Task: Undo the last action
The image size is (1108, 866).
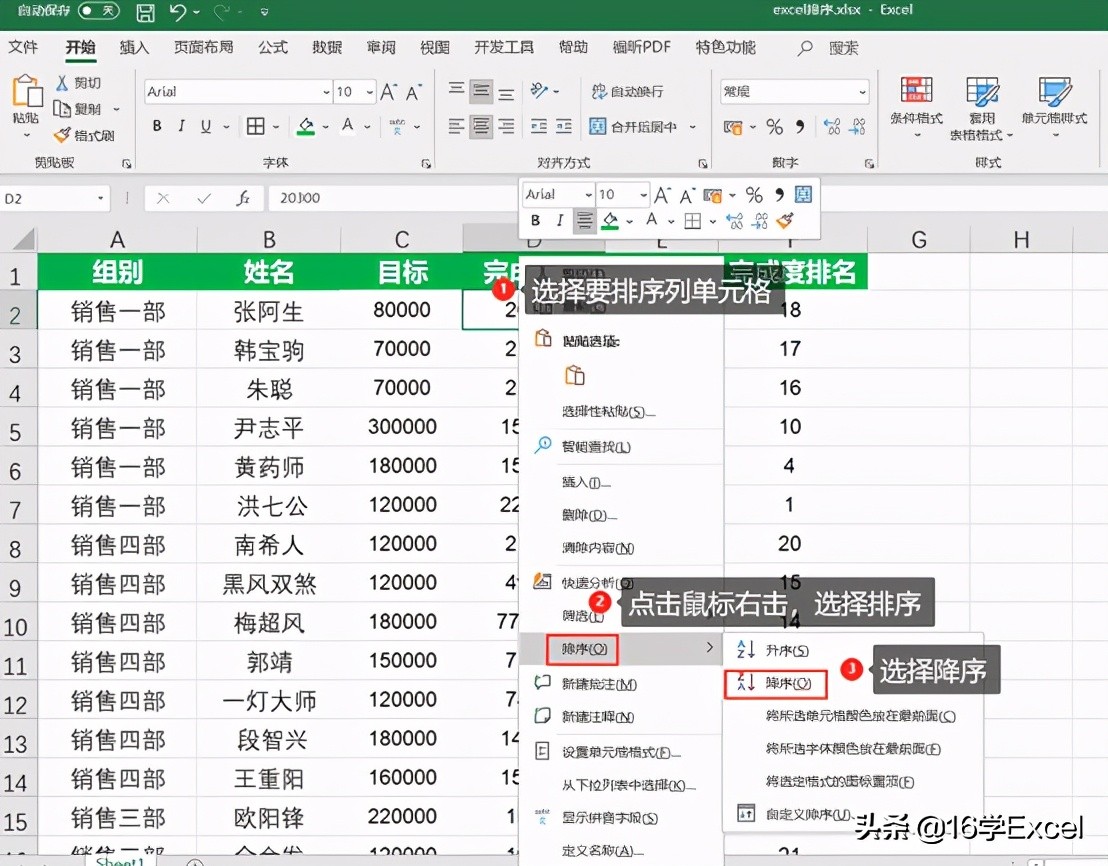Action: pos(177,11)
